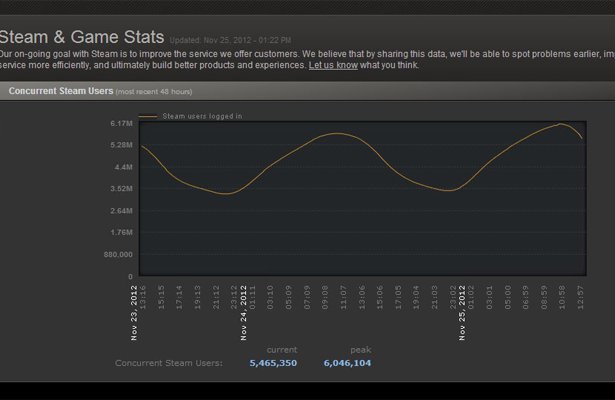Click the 'Concurrent Steam Users:' row label
The width and height of the screenshot is (615, 400).
169,363
